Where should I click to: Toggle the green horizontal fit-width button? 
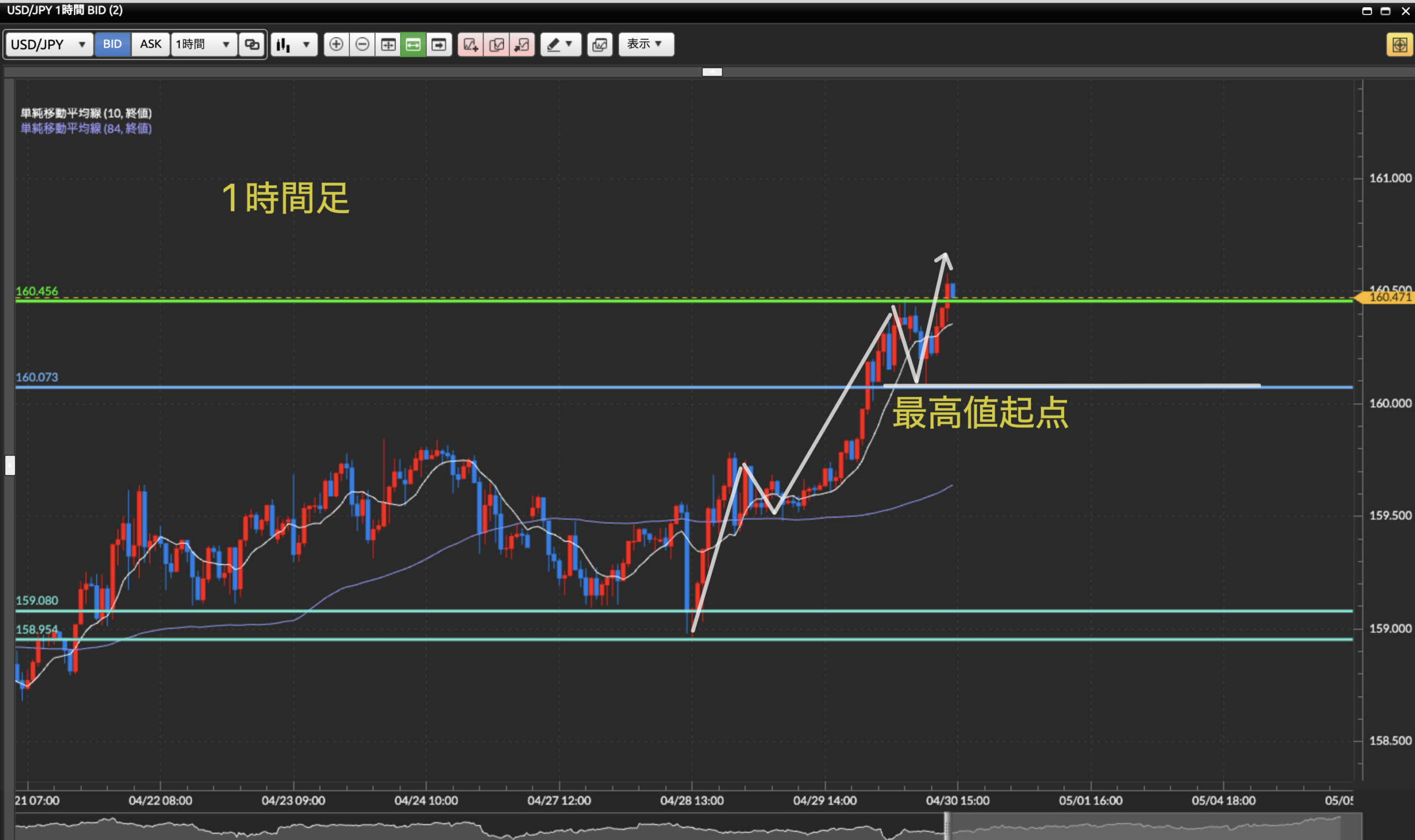click(x=413, y=44)
